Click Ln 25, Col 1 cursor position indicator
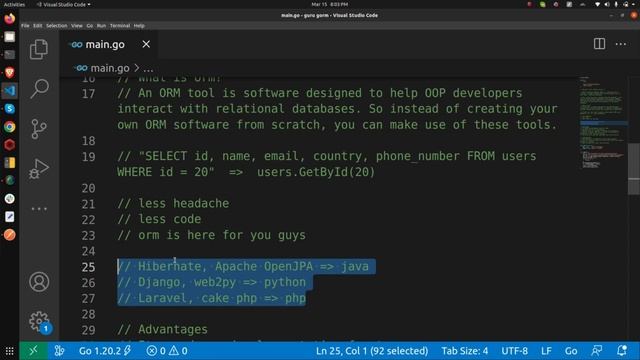This screenshot has height=360, width=640. click(x=372, y=351)
